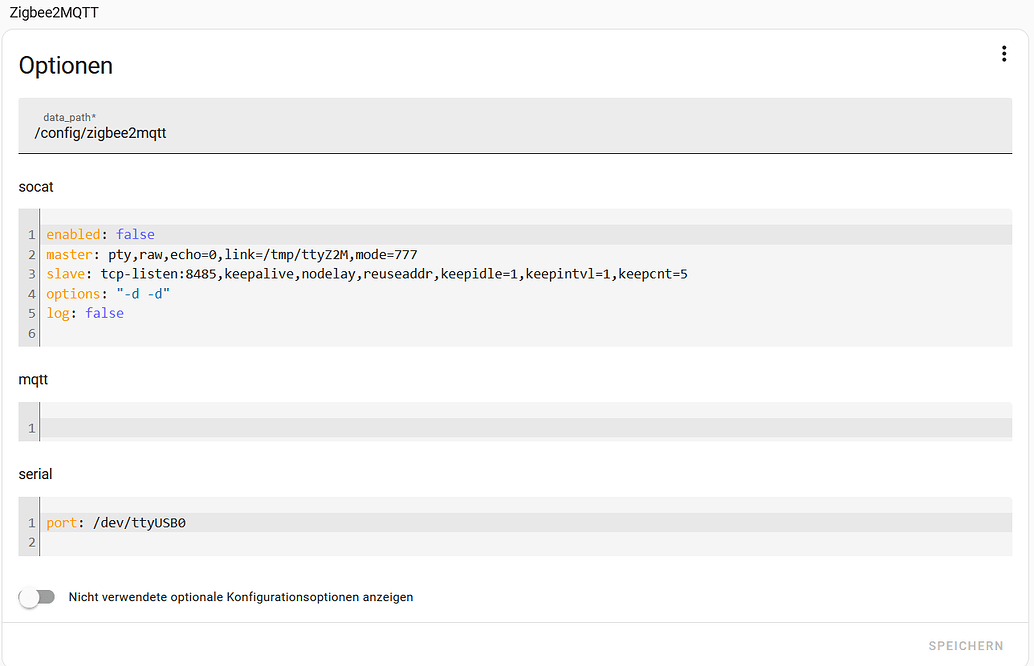The height and width of the screenshot is (666, 1034).
Task: Click the port value /dev/ttyUSB0
Action: (138, 522)
